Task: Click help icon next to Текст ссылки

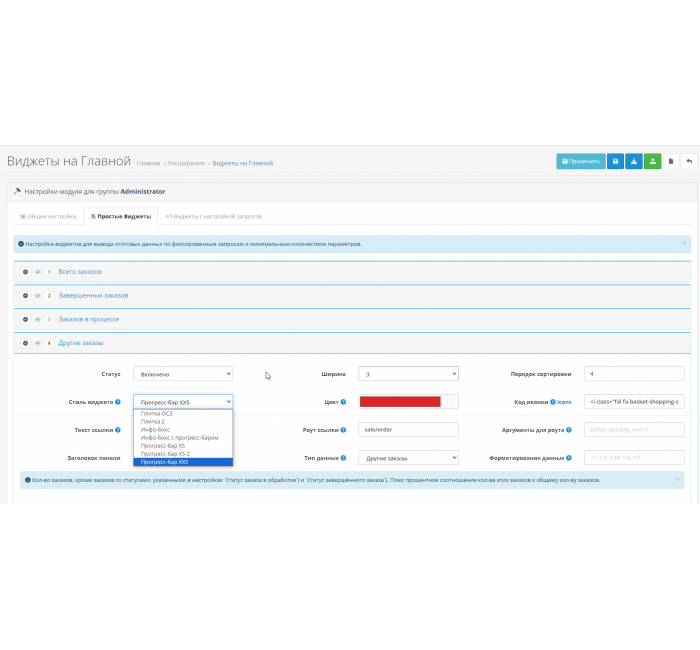Action: click(118, 430)
